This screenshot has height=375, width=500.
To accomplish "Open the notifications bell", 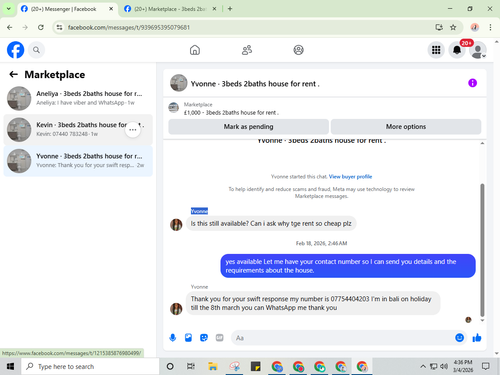I will click(457, 50).
